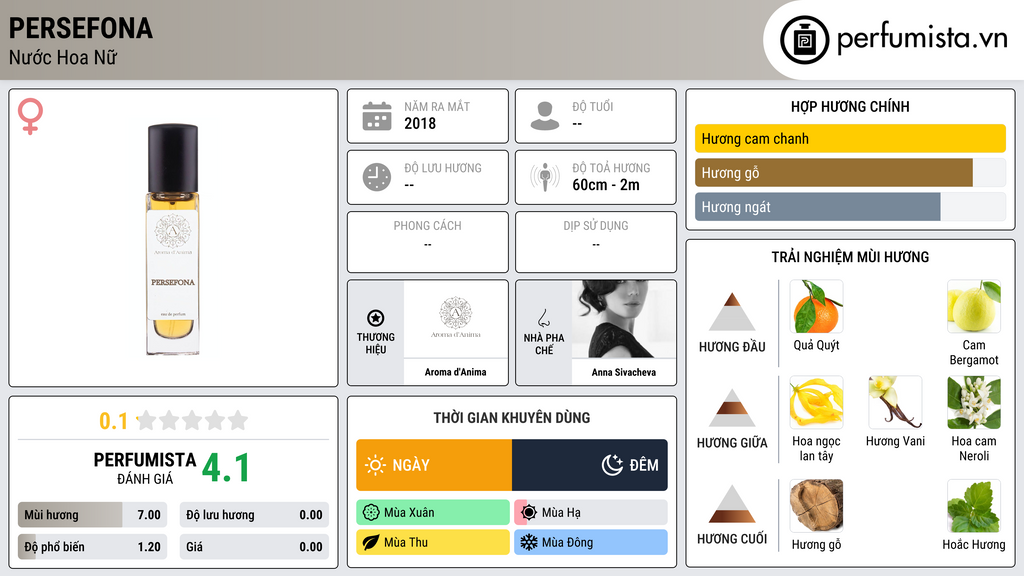The height and width of the screenshot is (576, 1024).
Task: Click the nose icon above Nhà pha chế
Action: tap(543, 318)
